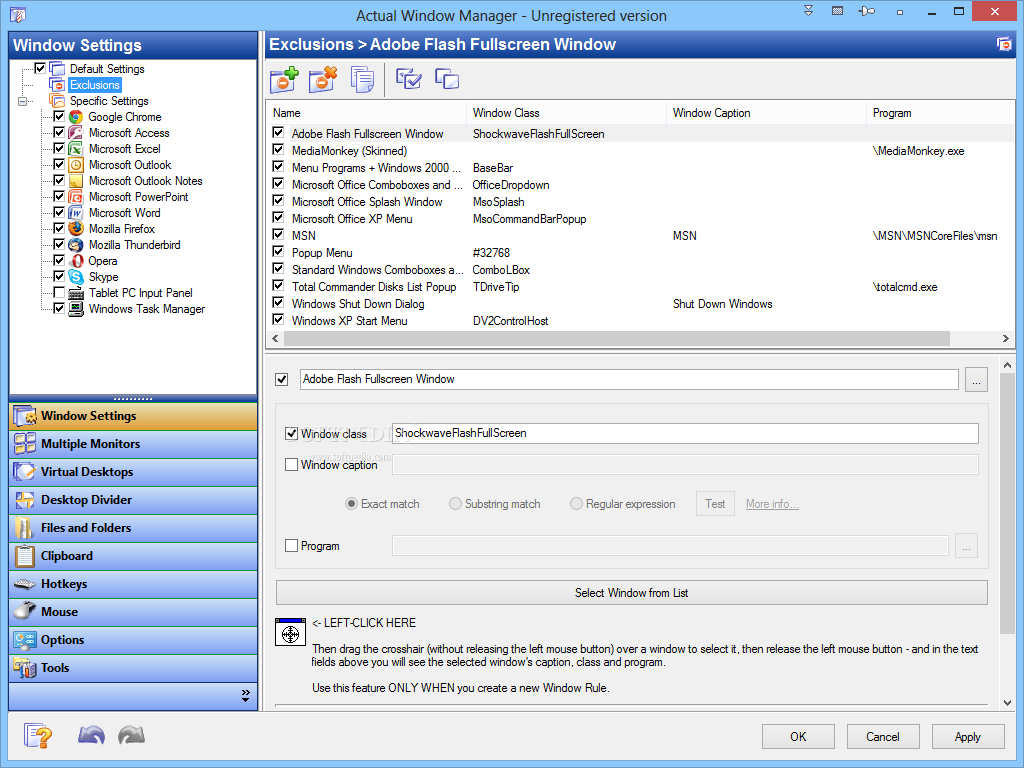
Task: Click the Mozilla Firefox icon in tree
Action: click(76, 229)
